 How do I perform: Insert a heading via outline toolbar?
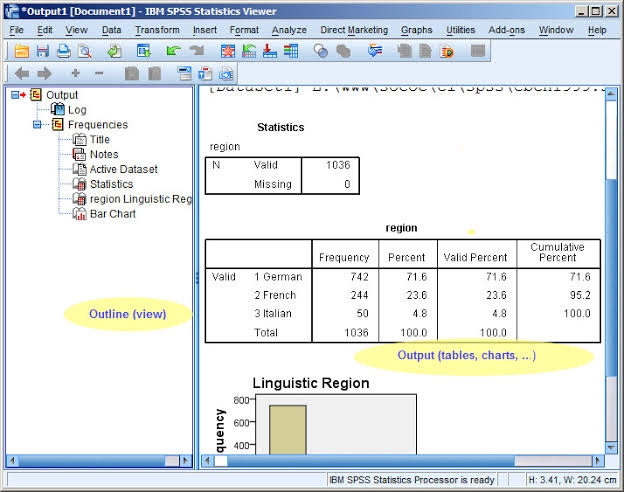184,73
